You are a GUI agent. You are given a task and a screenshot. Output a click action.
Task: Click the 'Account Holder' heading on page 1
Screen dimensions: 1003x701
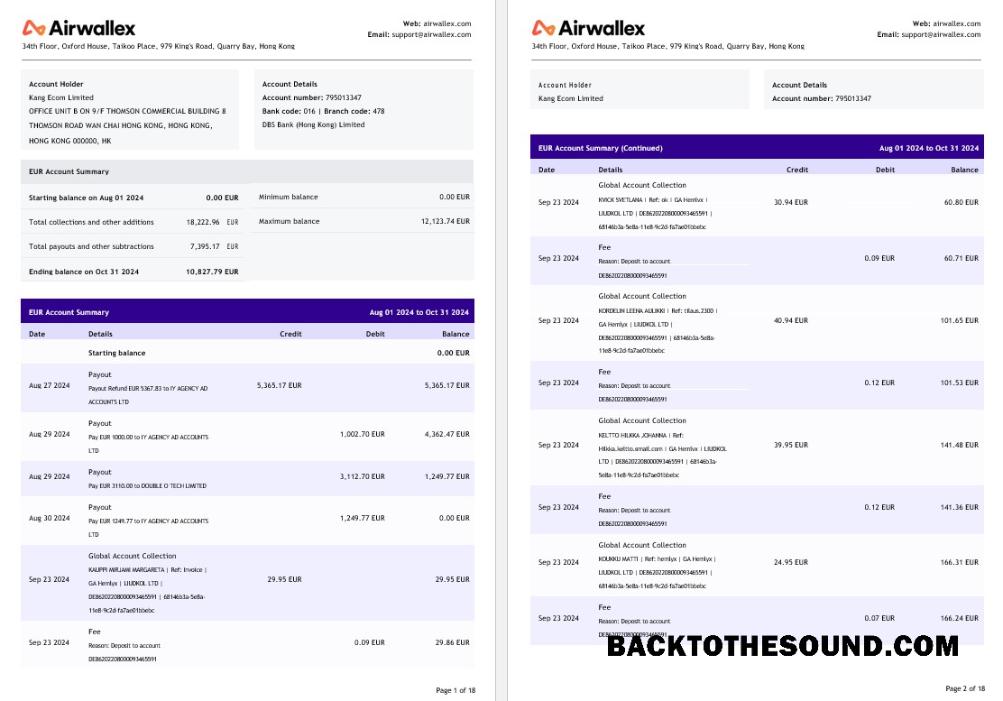(x=56, y=84)
